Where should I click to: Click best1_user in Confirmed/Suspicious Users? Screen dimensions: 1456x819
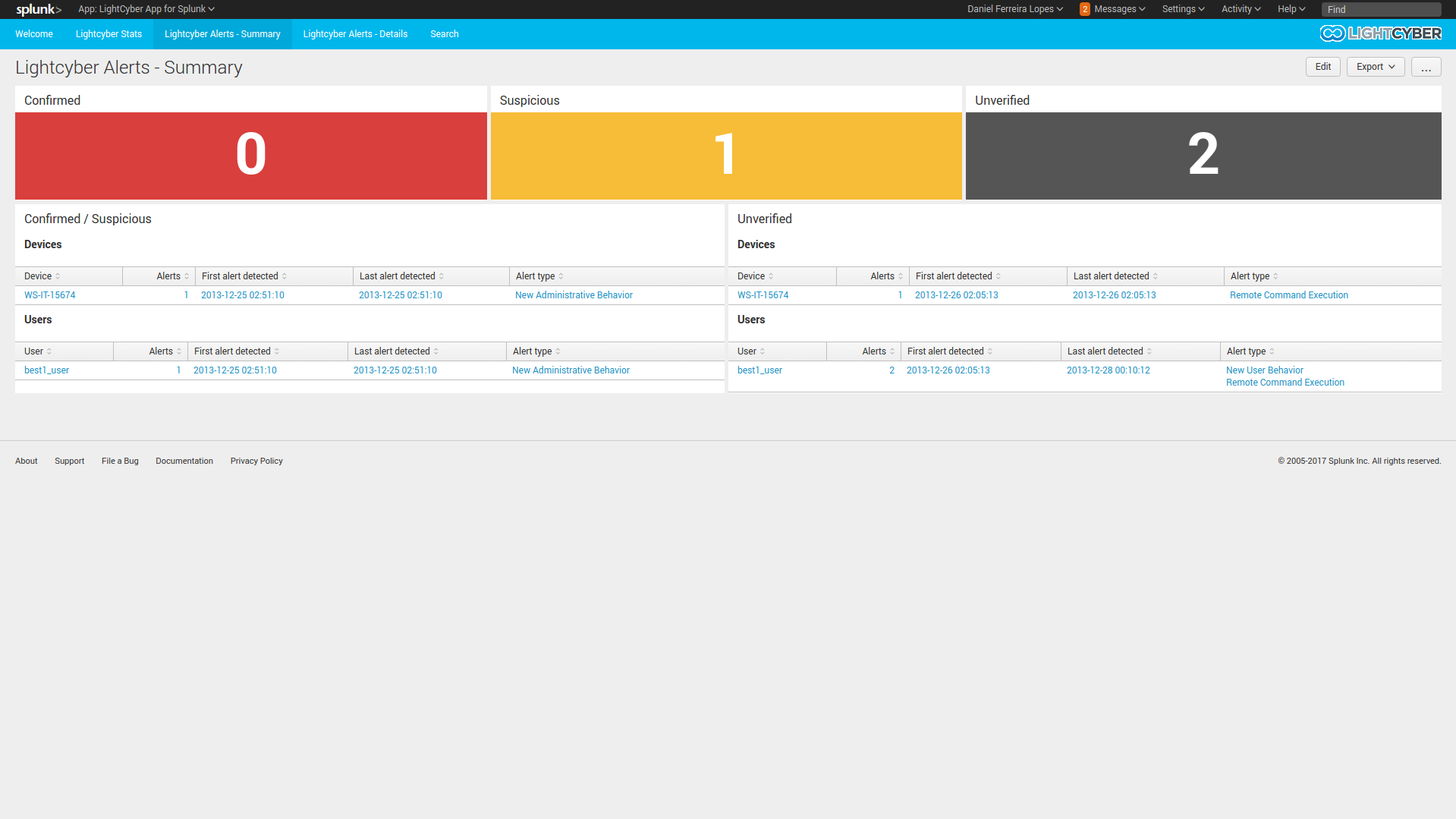tap(46, 370)
